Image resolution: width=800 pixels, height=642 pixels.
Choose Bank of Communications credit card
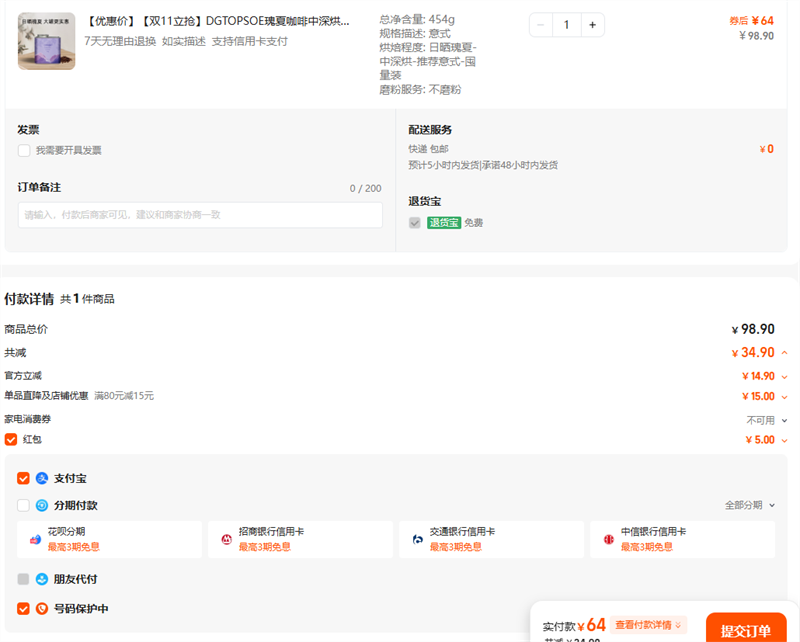click(x=491, y=539)
